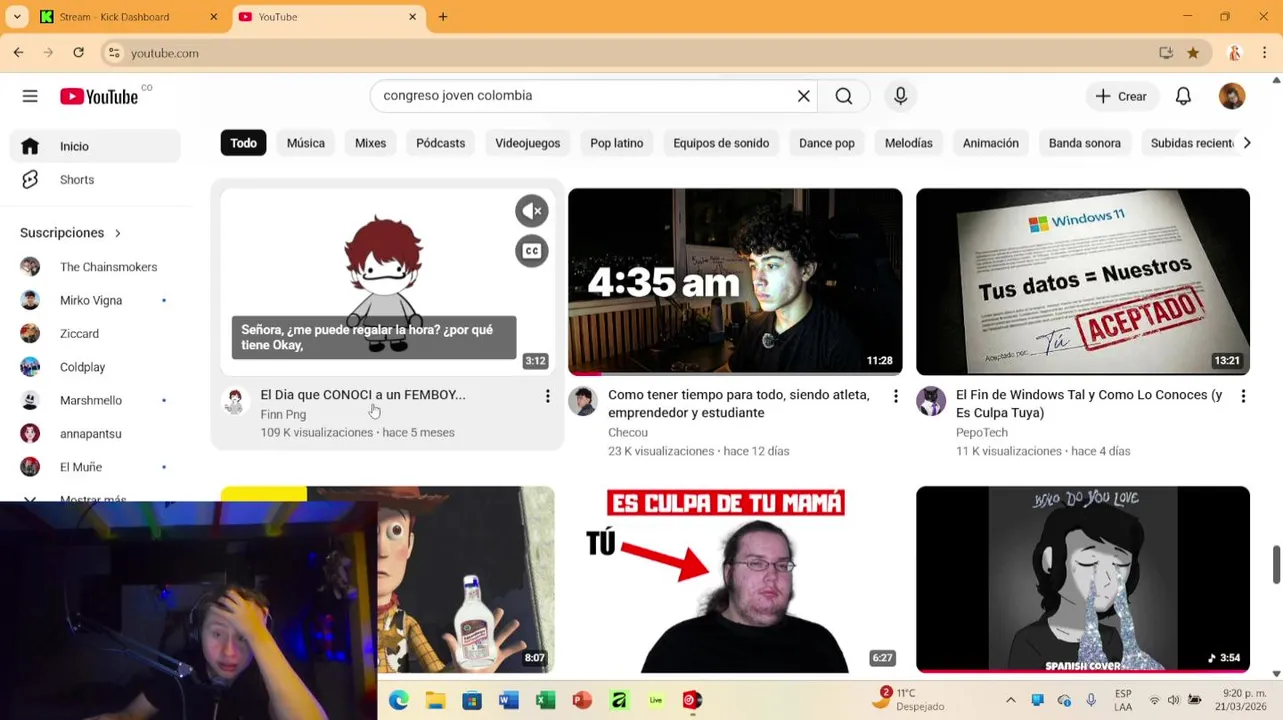The height and width of the screenshot is (720, 1283).
Task: Bookmark the page with the star
Action: pos(1193,53)
